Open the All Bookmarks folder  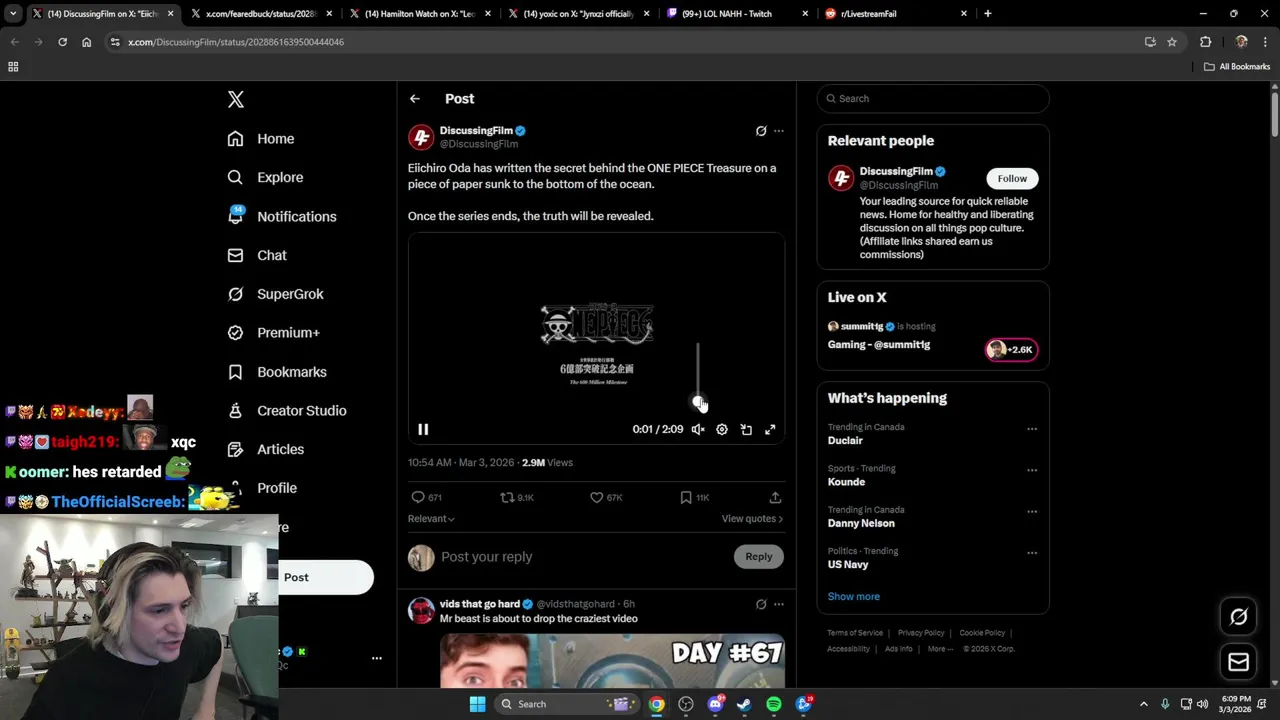click(1237, 67)
